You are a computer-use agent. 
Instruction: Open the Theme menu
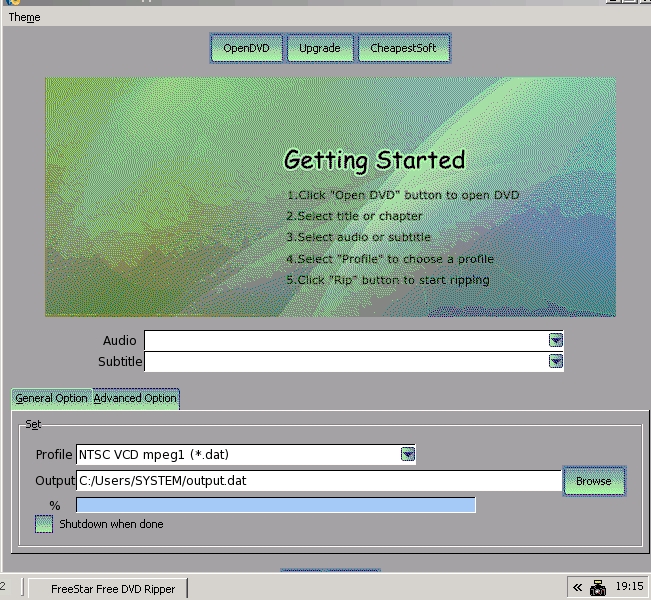point(24,17)
